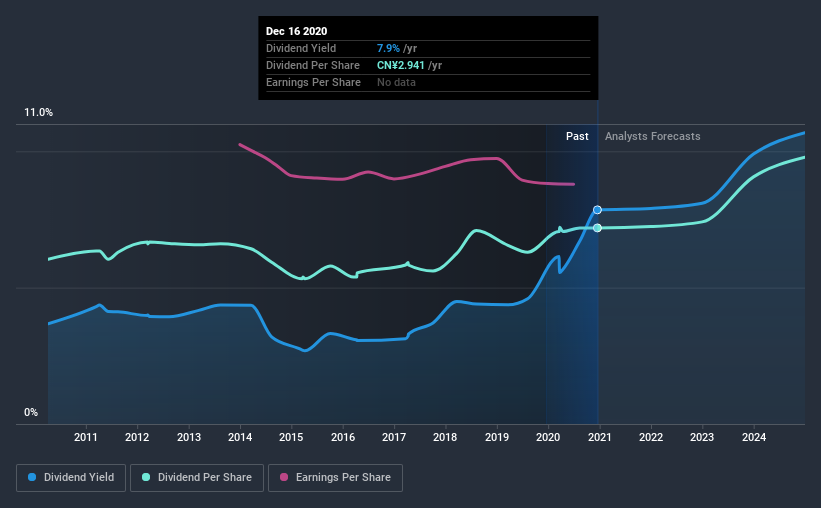The width and height of the screenshot is (821, 508).
Task: Click the Analysts Forecasts label
Action: point(652,136)
